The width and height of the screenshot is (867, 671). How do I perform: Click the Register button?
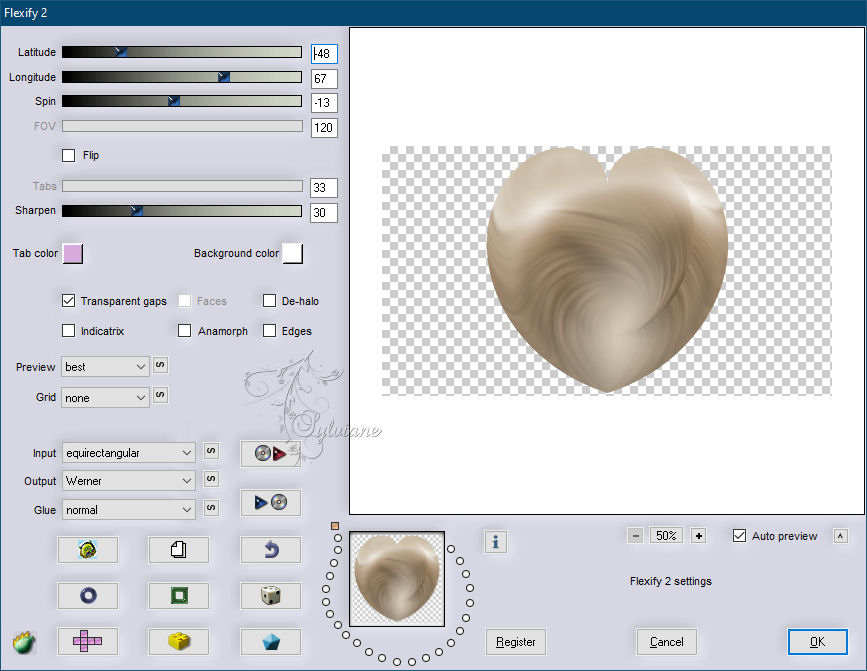[x=516, y=642]
